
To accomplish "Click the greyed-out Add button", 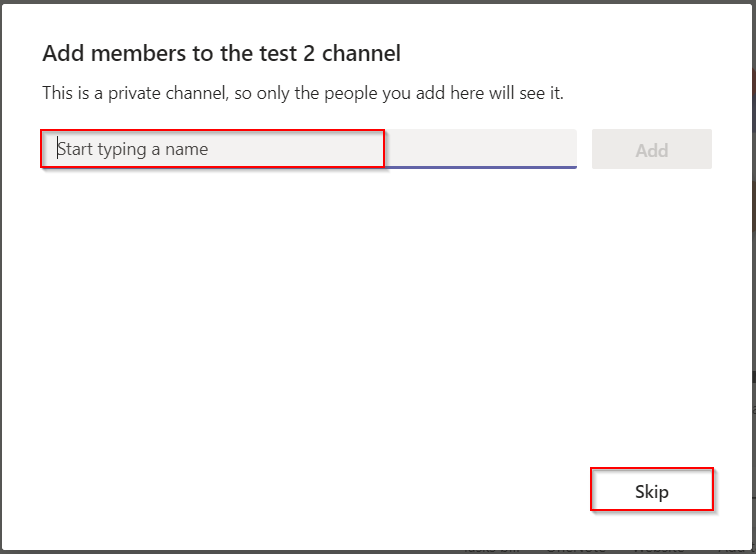I will point(651,150).
